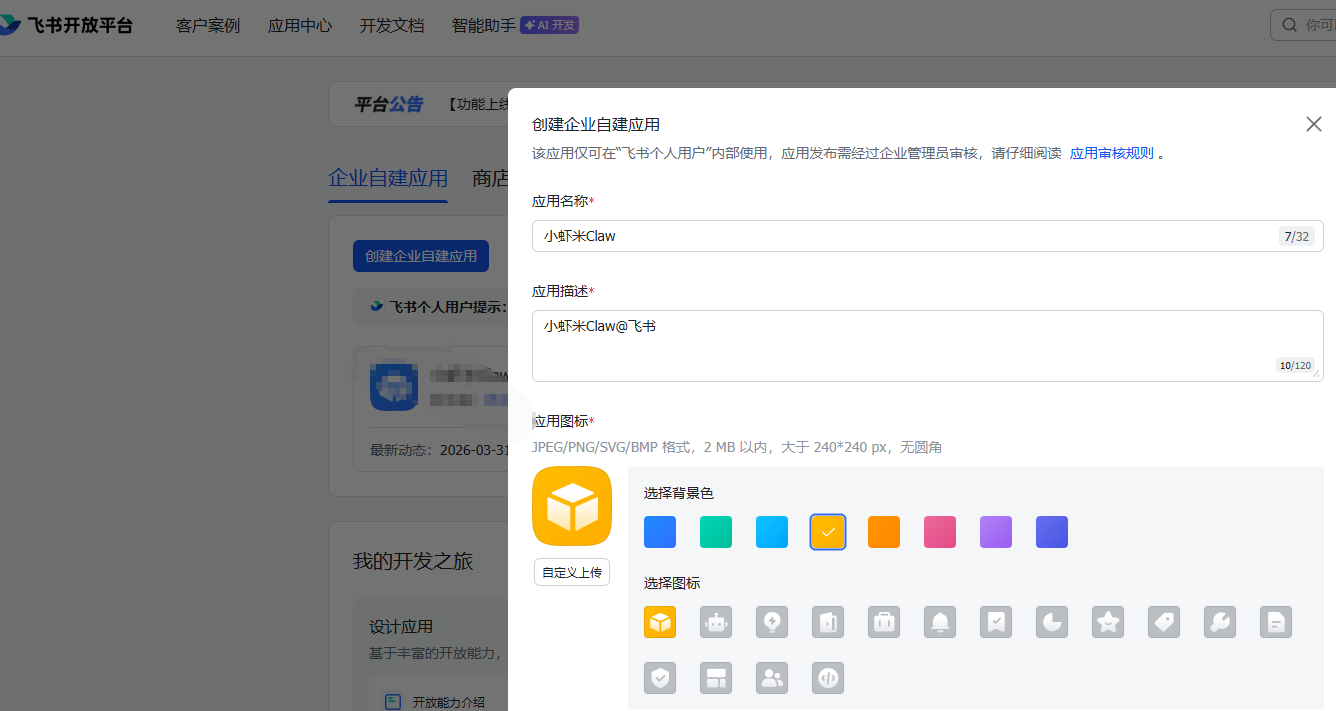Choose the layout grid icon
The width and height of the screenshot is (1336, 711).
[716, 678]
